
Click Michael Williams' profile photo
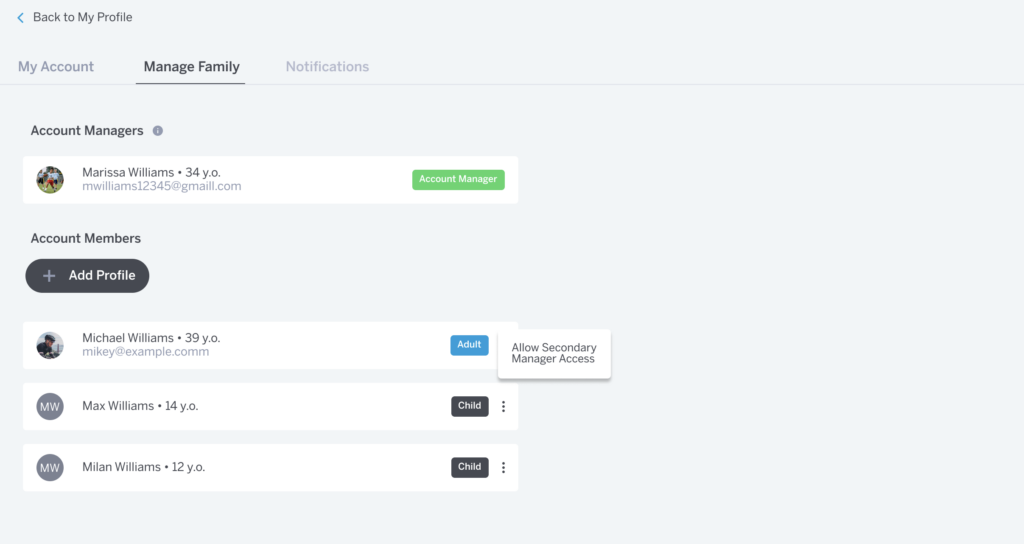pyautogui.click(x=50, y=346)
